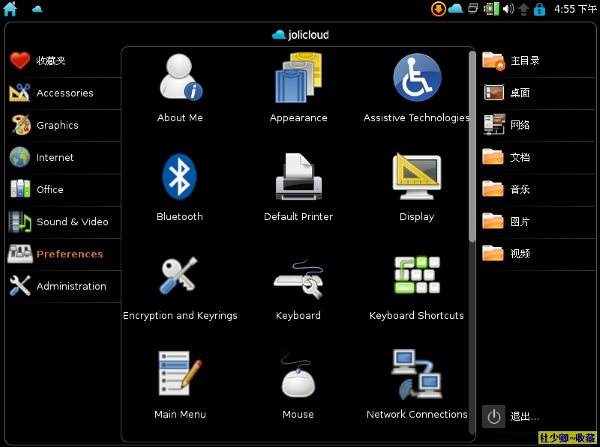Screen dimensions: 600x447
Task: Open the battery status indicator
Action: click(x=491, y=9)
